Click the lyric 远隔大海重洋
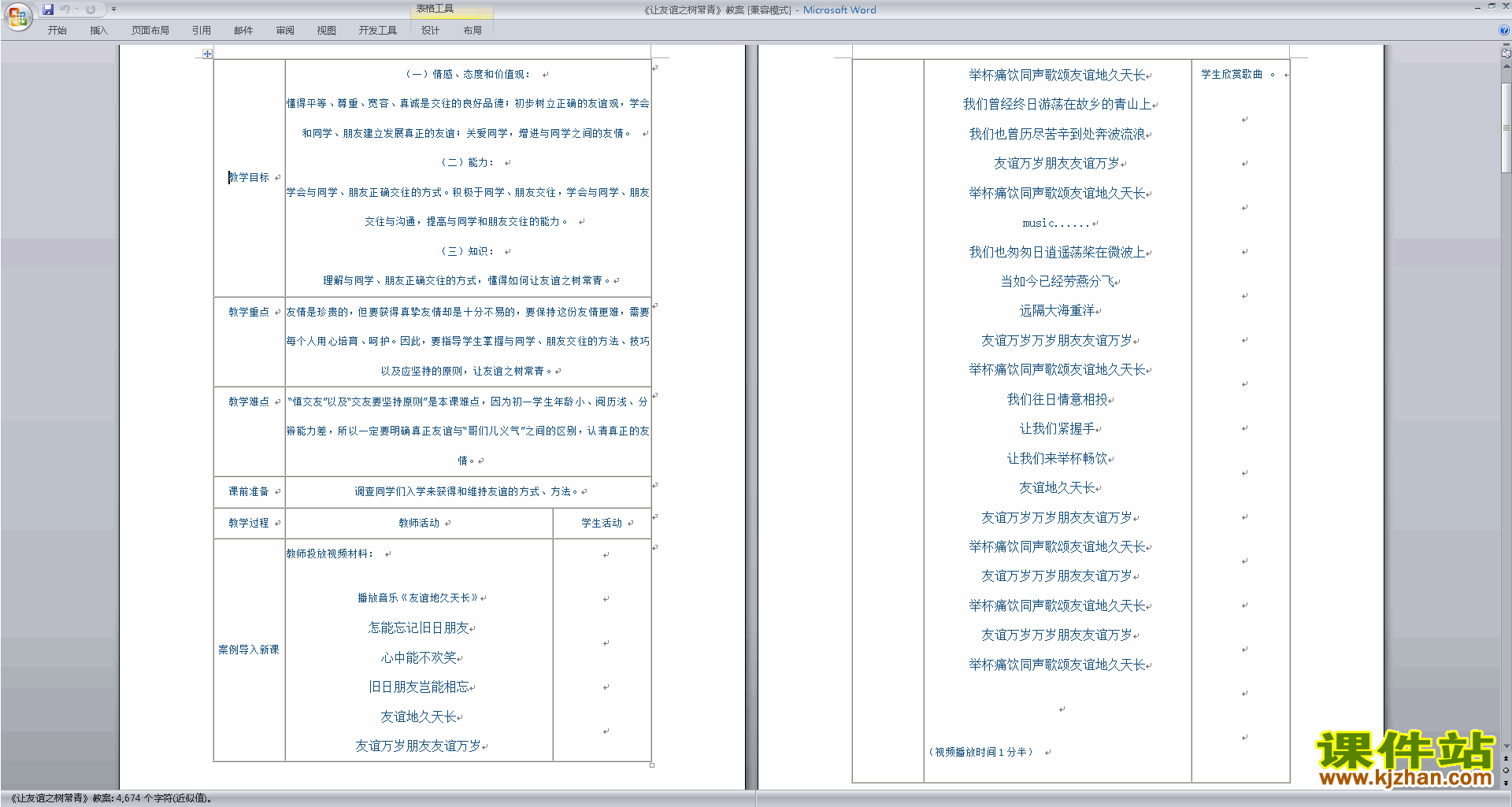The width and height of the screenshot is (1512, 807). click(1057, 310)
